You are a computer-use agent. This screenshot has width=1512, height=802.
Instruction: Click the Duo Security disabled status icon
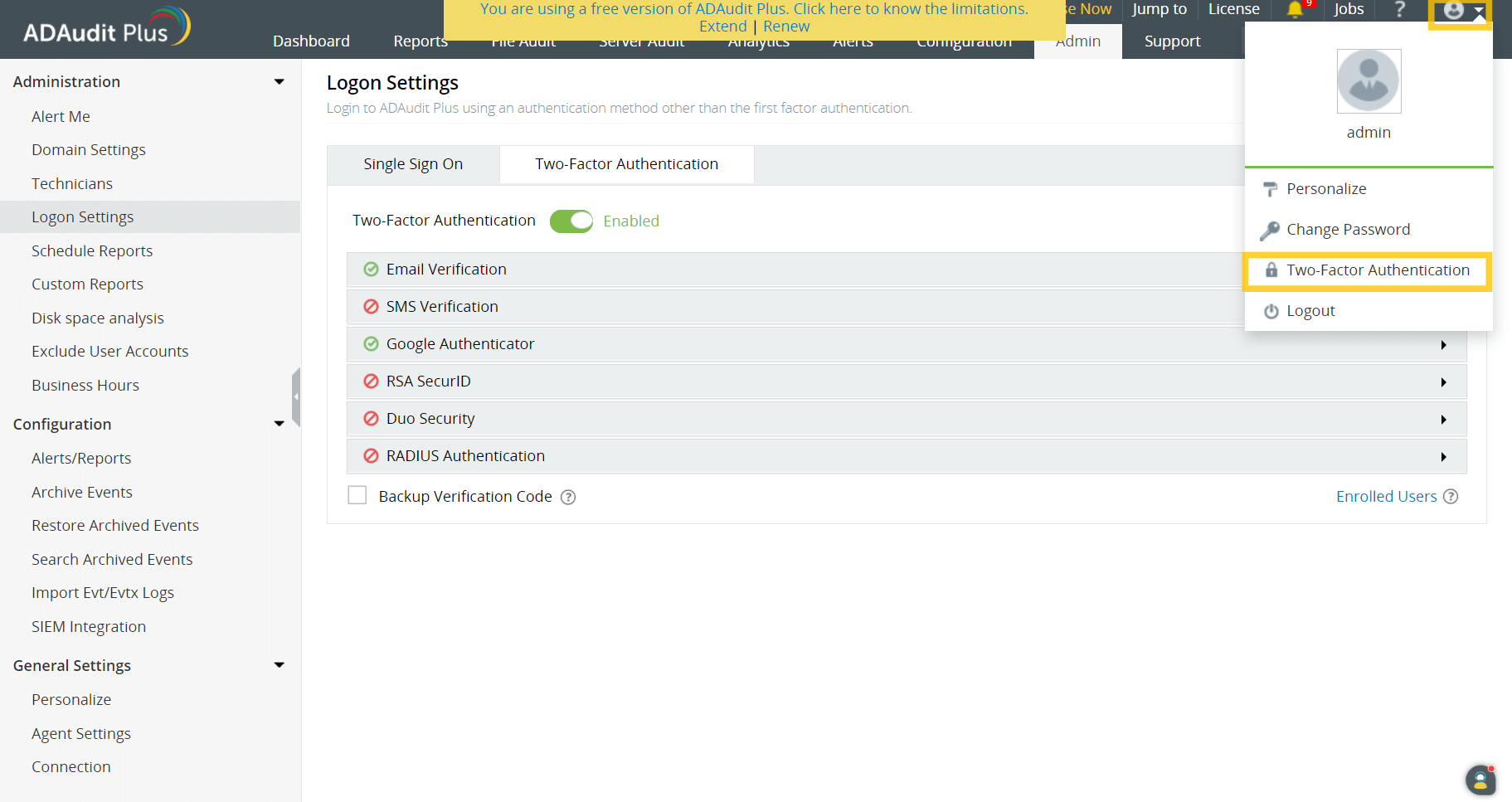click(x=371, y=419)
